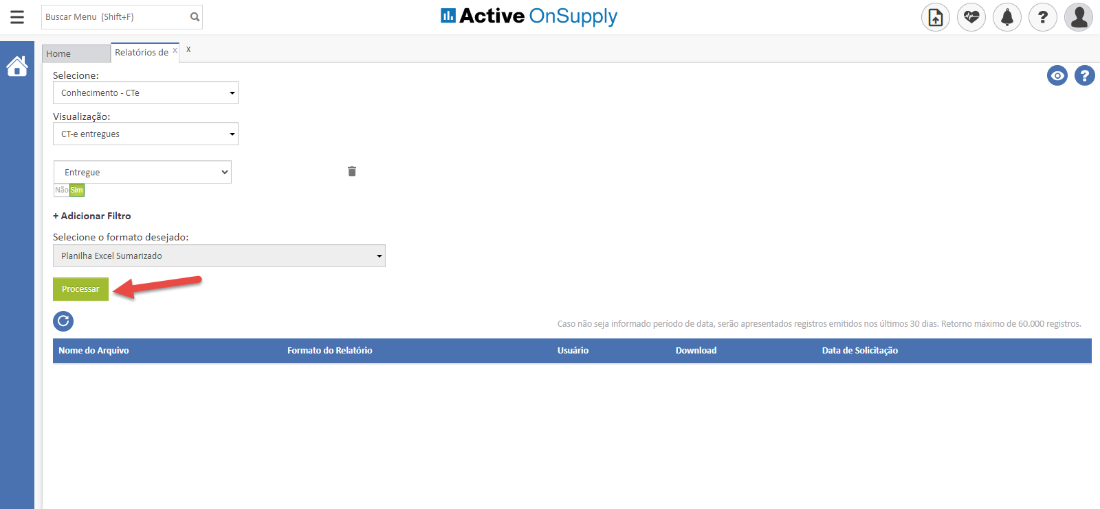Click the search magnifier icon
1100x509 pixels.
194,17
